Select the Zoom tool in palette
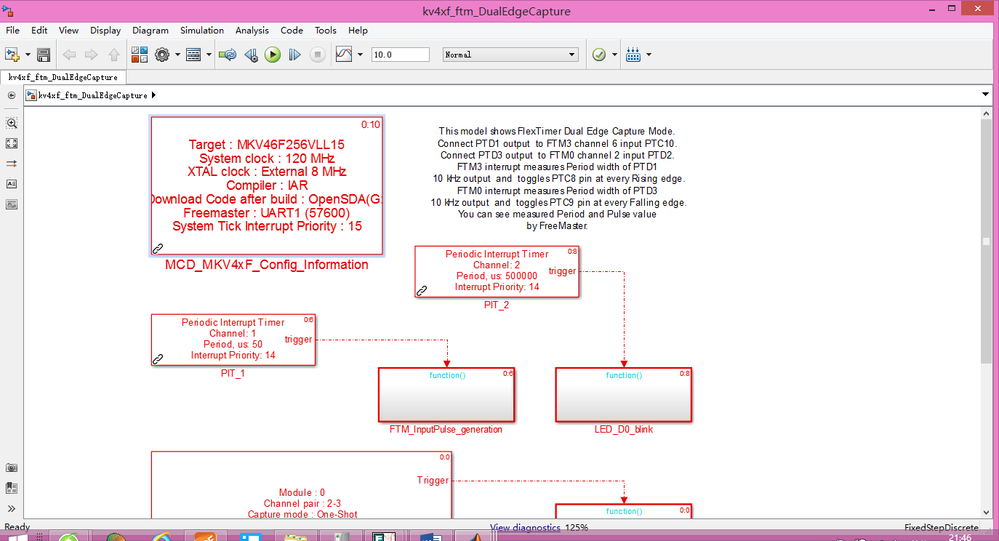The width and height of the screenshot is (999, 541). tap(11, 123)
